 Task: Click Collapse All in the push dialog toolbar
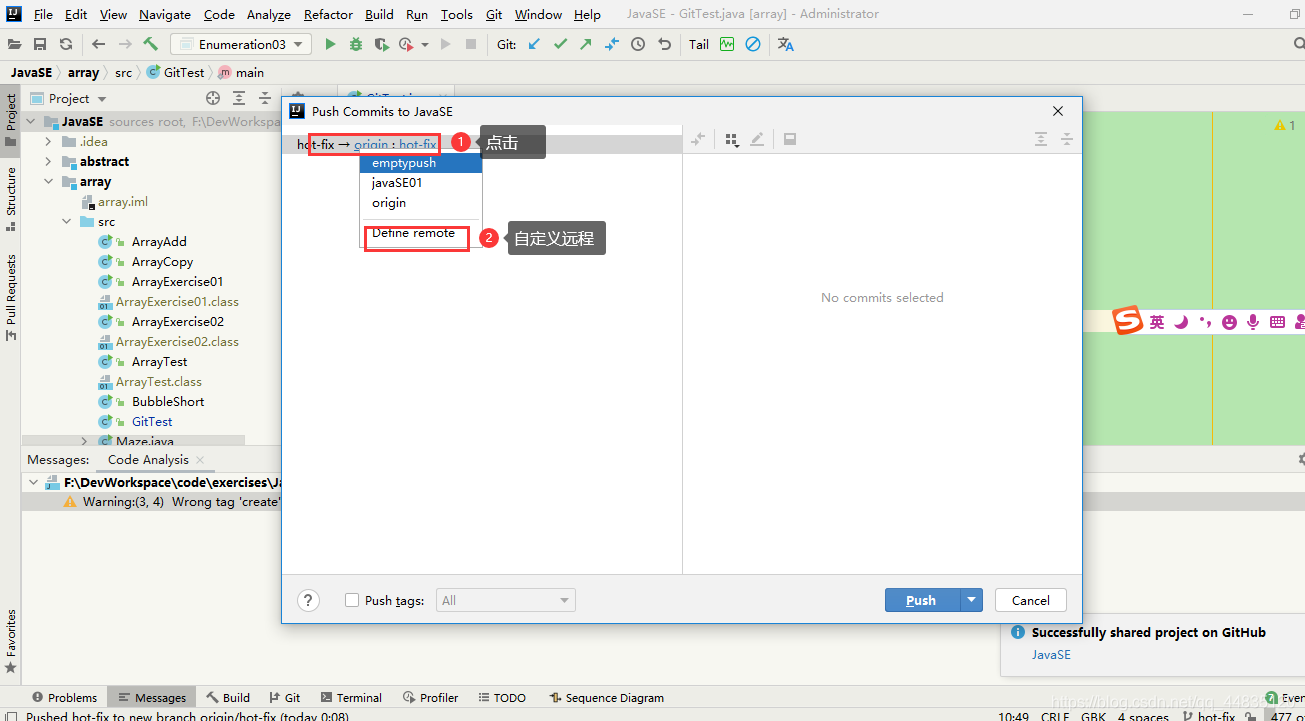[1066, 140]
